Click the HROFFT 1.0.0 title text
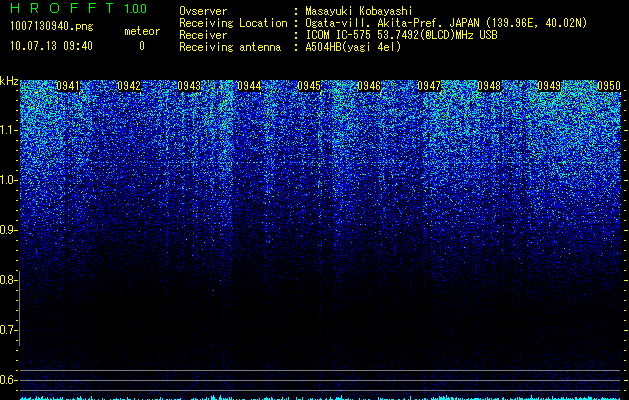Image resolution: width=629 pixels, height=400 pixels. [78, 8]
